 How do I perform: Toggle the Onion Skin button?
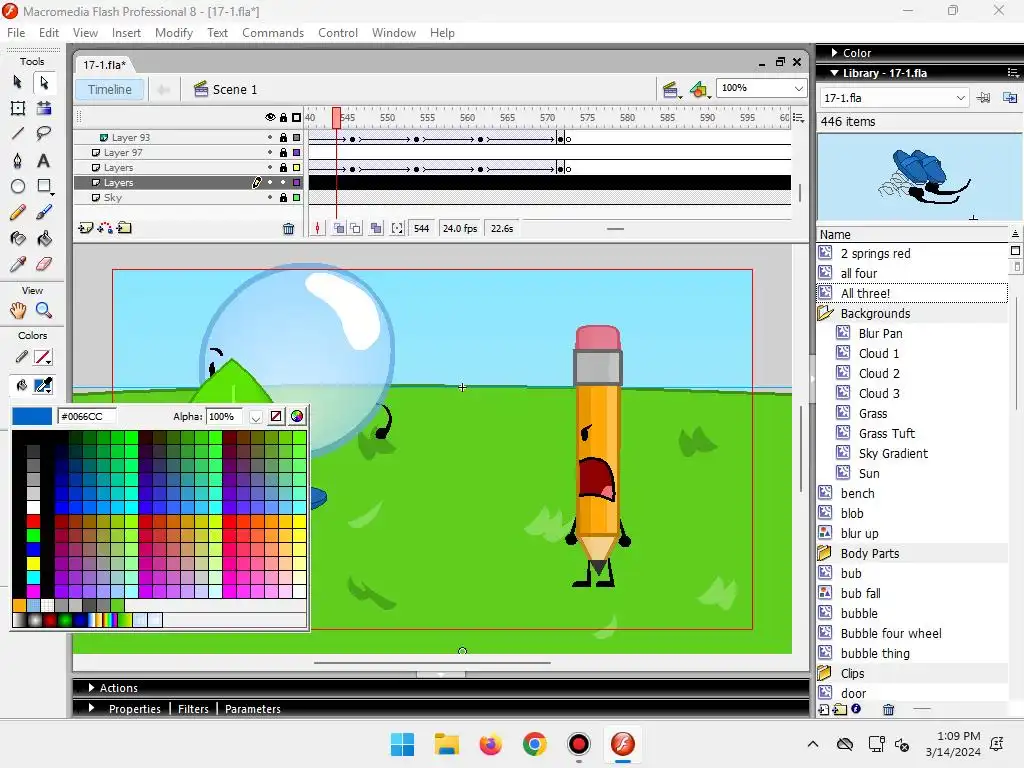[x=338, y=229]
